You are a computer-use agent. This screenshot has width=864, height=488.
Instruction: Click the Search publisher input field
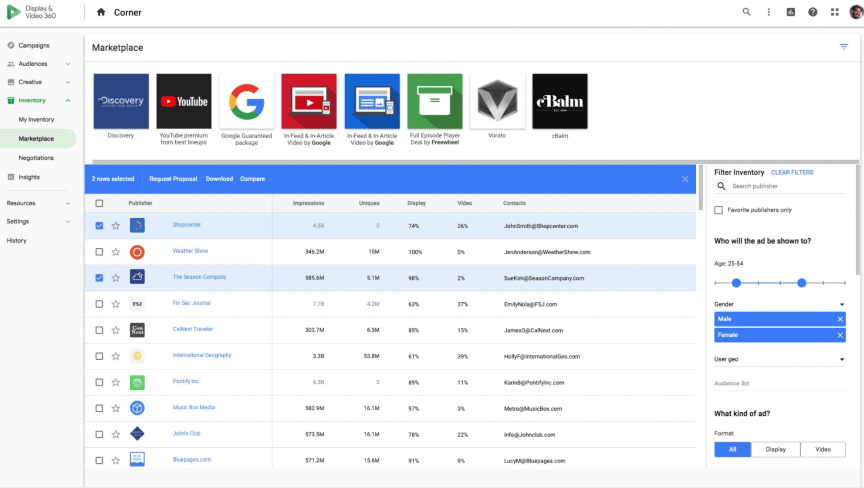(788, 186)
